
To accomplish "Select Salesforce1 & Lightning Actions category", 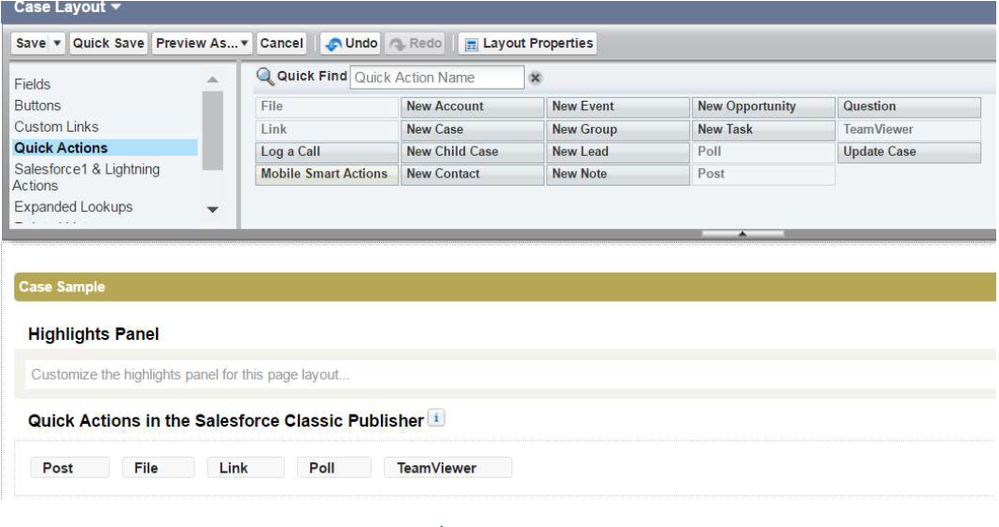I will 86,177.
